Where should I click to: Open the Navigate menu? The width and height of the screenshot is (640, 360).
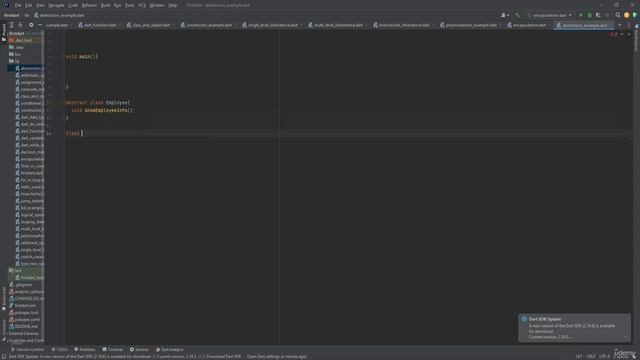[x=56, y=5]
